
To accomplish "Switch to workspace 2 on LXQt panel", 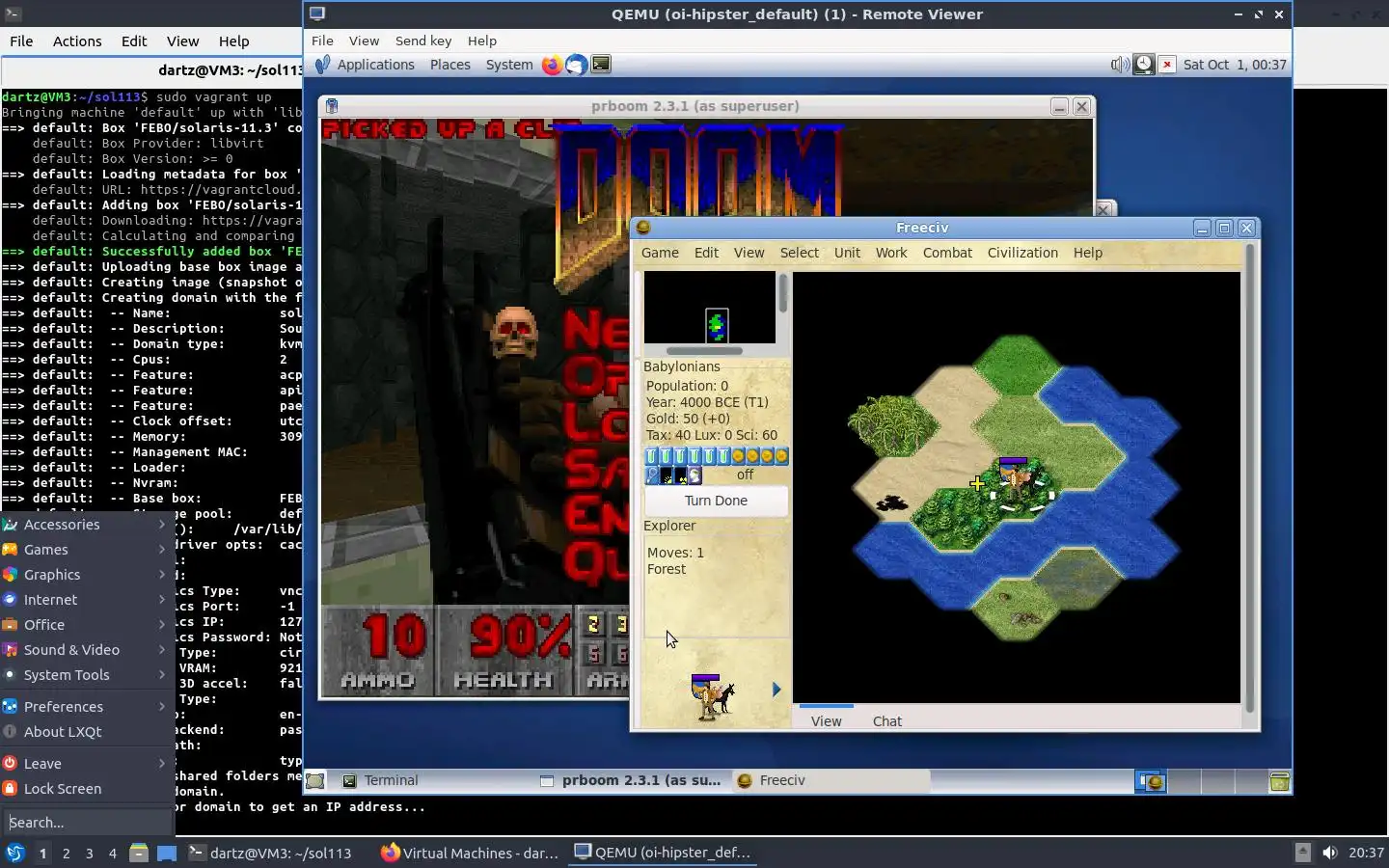I will point(66,853).
